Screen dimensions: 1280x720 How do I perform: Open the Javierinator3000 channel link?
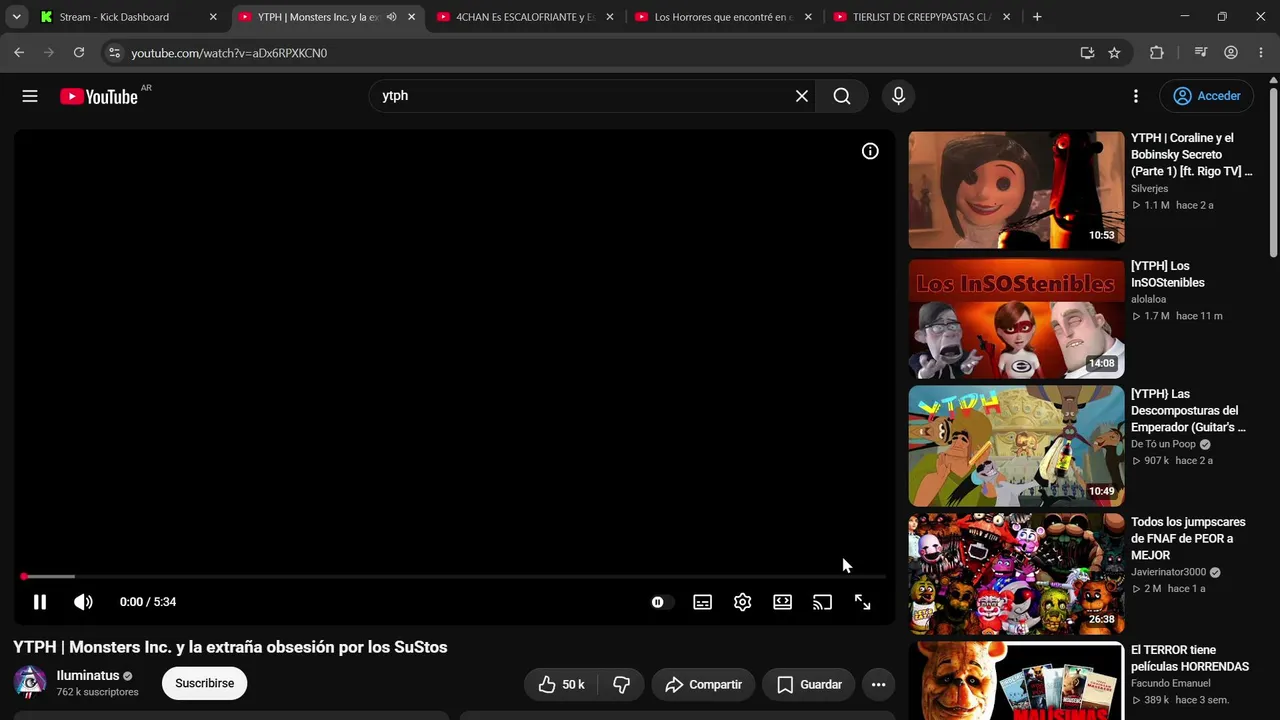1169,572
